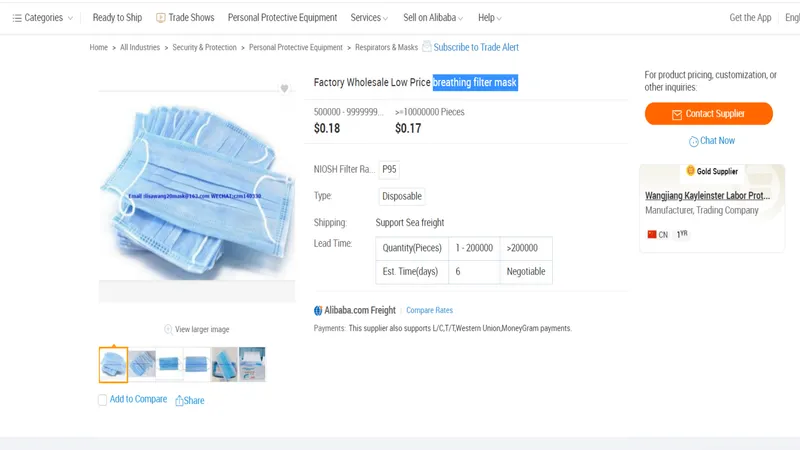This screenshot has width=800, height=450.
Task: Click the Alibaba.com Freight globe icon
Action: [318, 311]
